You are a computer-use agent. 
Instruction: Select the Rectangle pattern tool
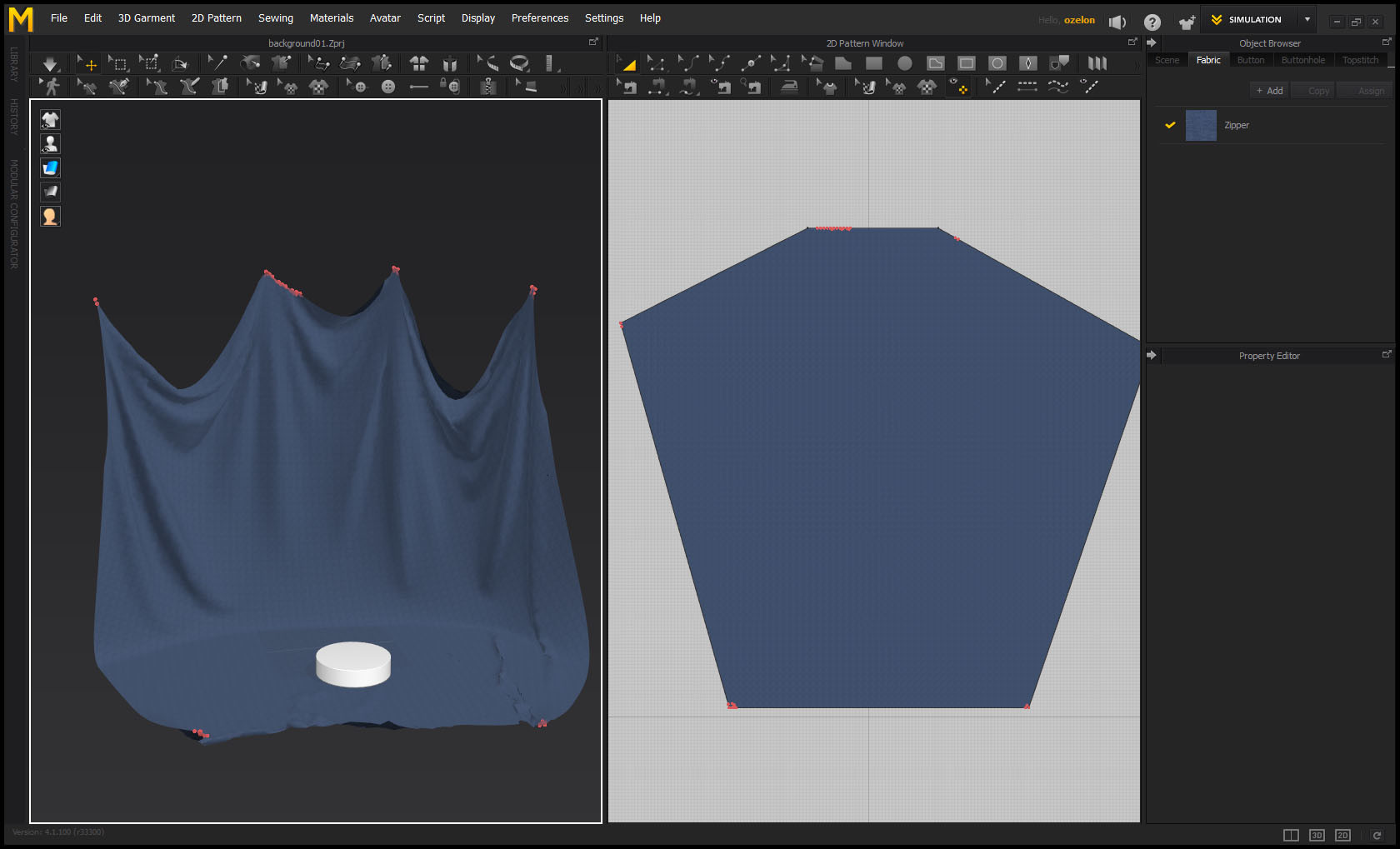(x=873, y=63)
